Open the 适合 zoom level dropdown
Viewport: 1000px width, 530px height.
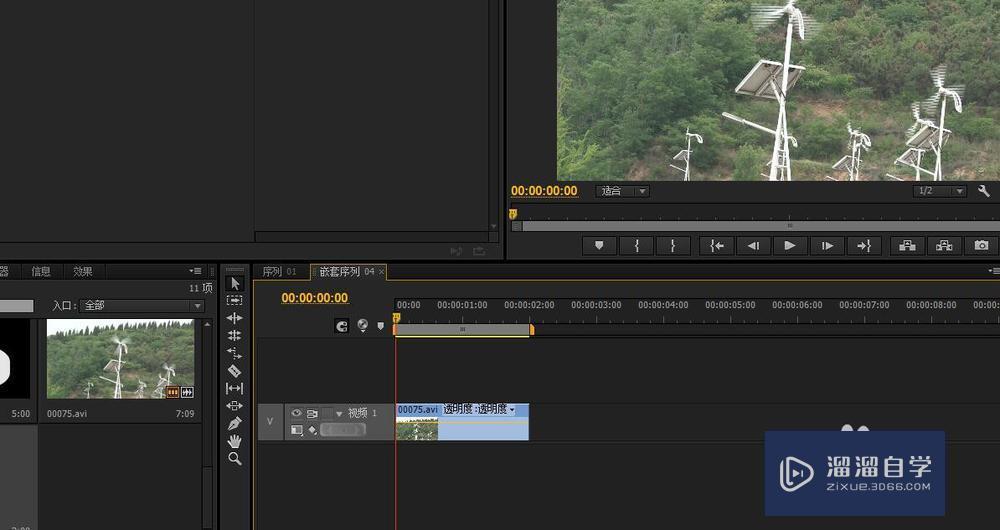pyautogui.click(x=622, y=191)
